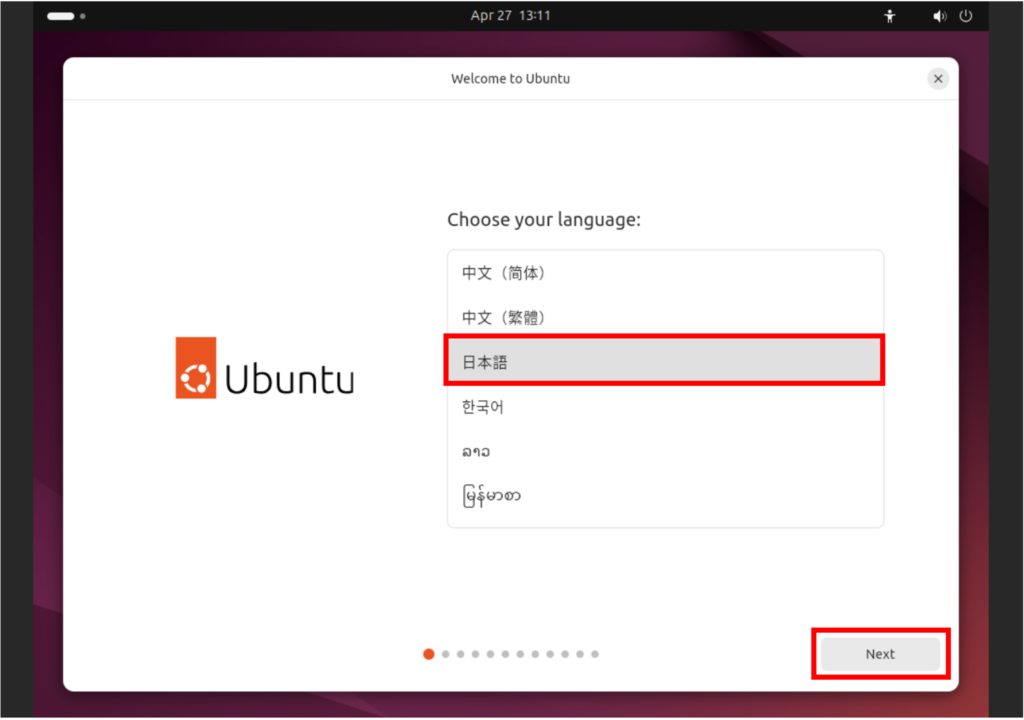Open the volume indicator in top bar
This screenshot has height=720, width=1024.
(939, 16)
